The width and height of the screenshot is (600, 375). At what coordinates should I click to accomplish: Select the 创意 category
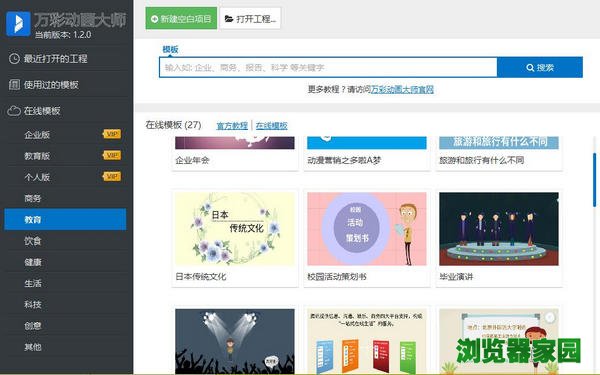point(65,326)
